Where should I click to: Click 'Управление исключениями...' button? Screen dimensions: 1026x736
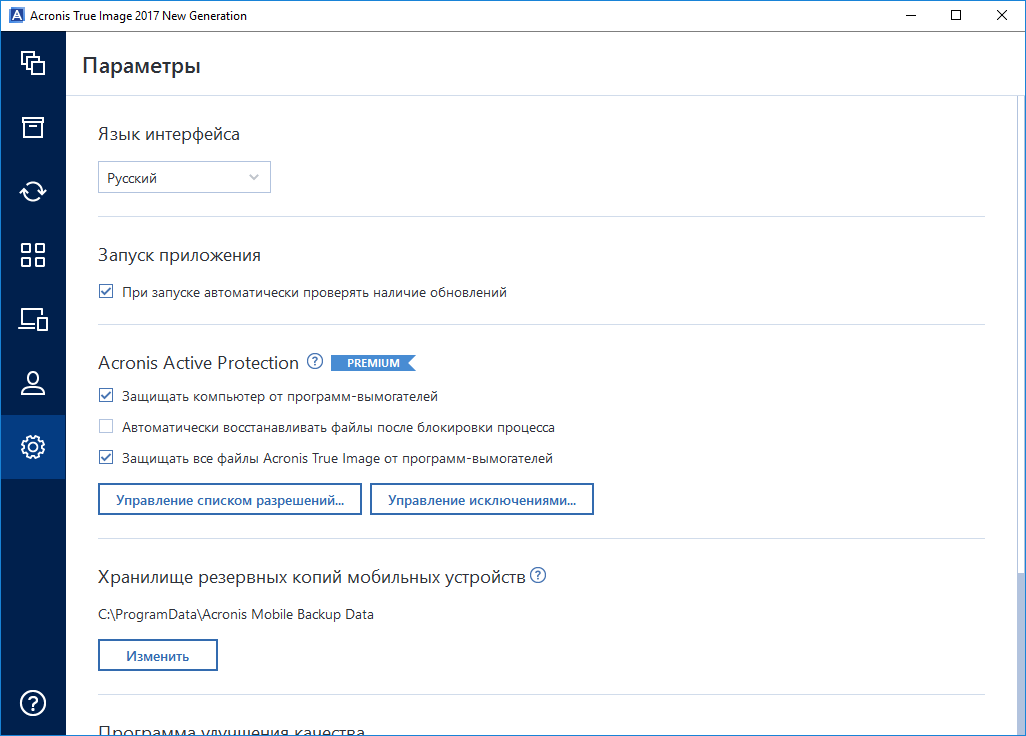coord(482,499)
